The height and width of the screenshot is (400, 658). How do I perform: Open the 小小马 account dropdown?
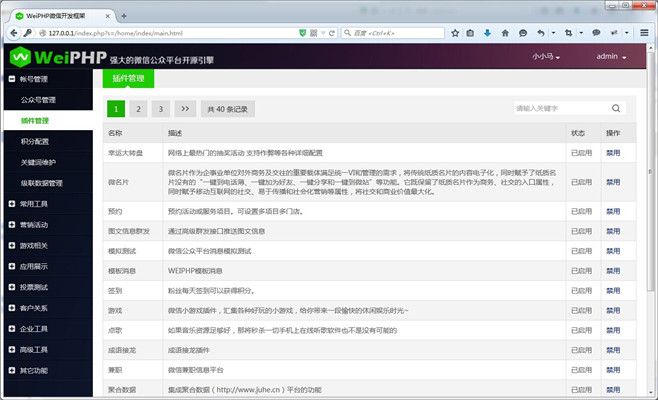pos(546,57)
